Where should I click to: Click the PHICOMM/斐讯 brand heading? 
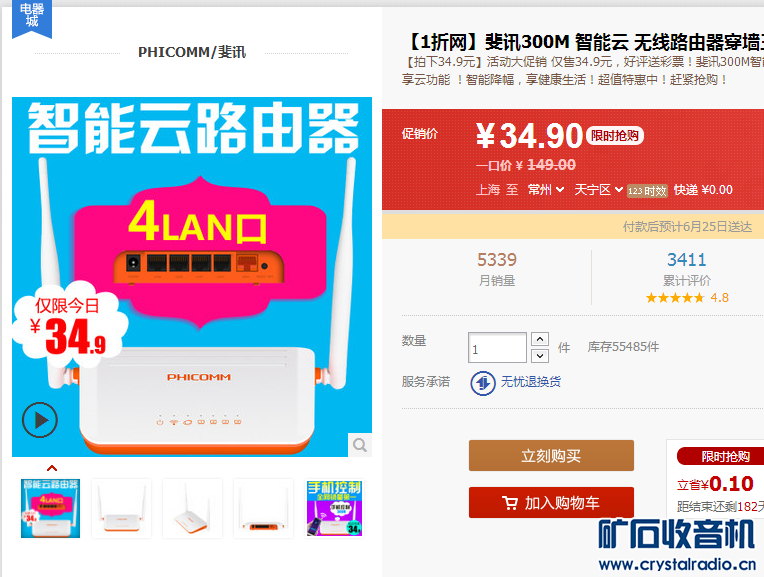[x=192, y=52]
